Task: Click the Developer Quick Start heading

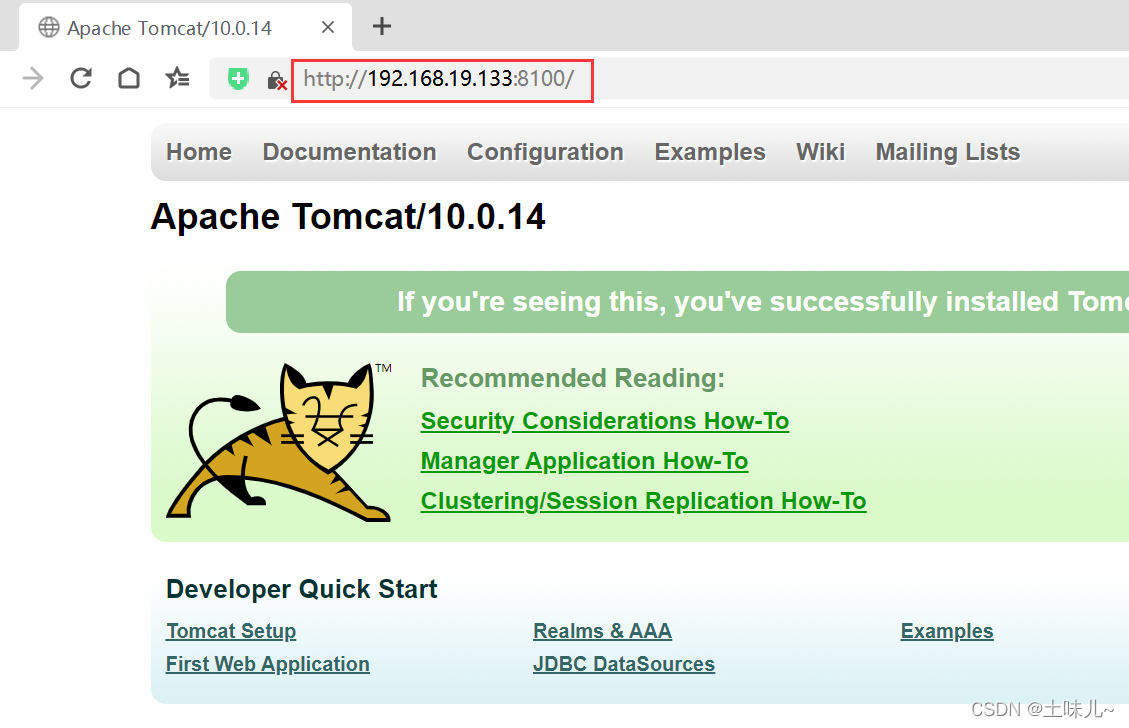Action: pos(302,589)
